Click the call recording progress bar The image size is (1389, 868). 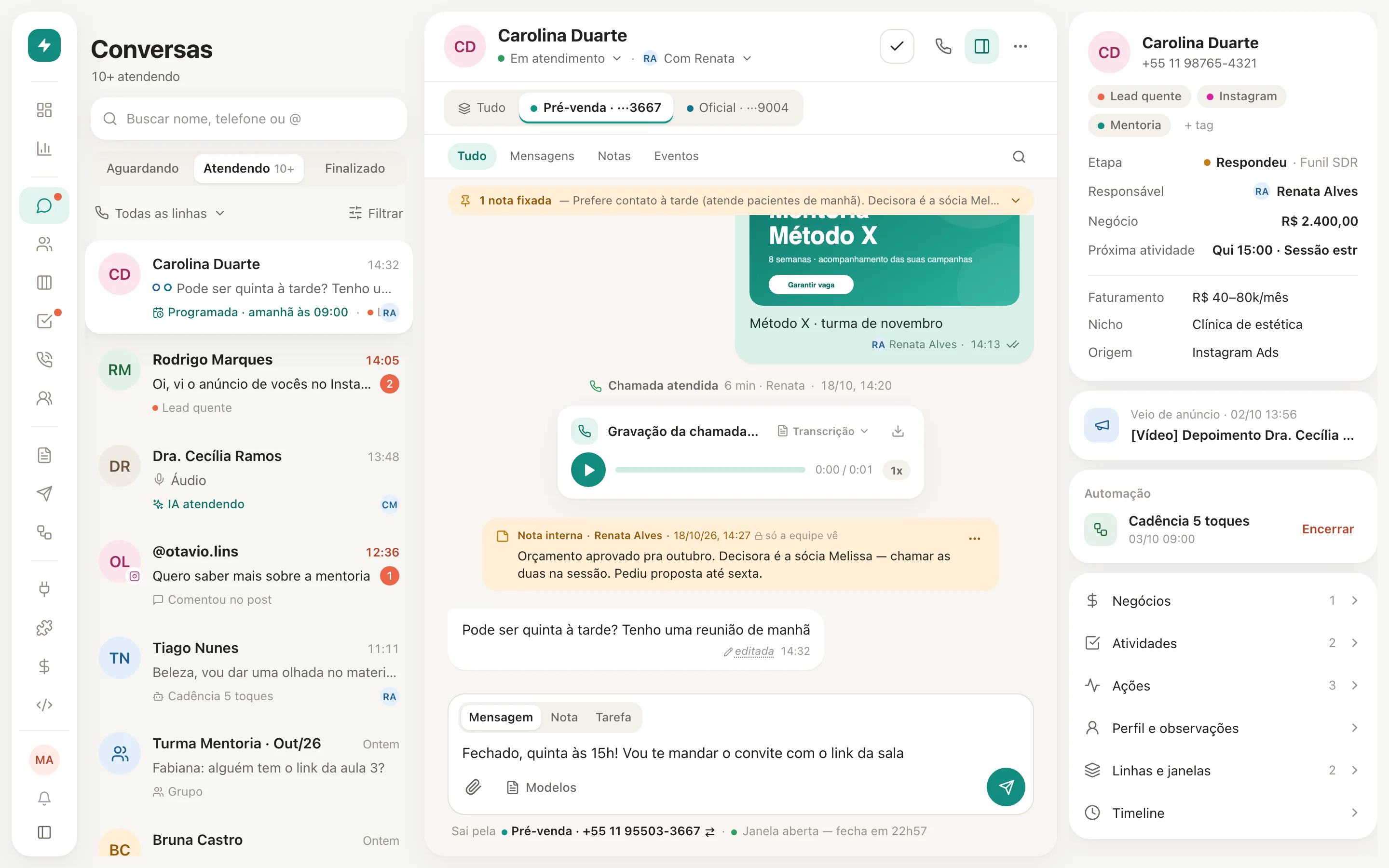pyautogui.click(x=710, y=470)
